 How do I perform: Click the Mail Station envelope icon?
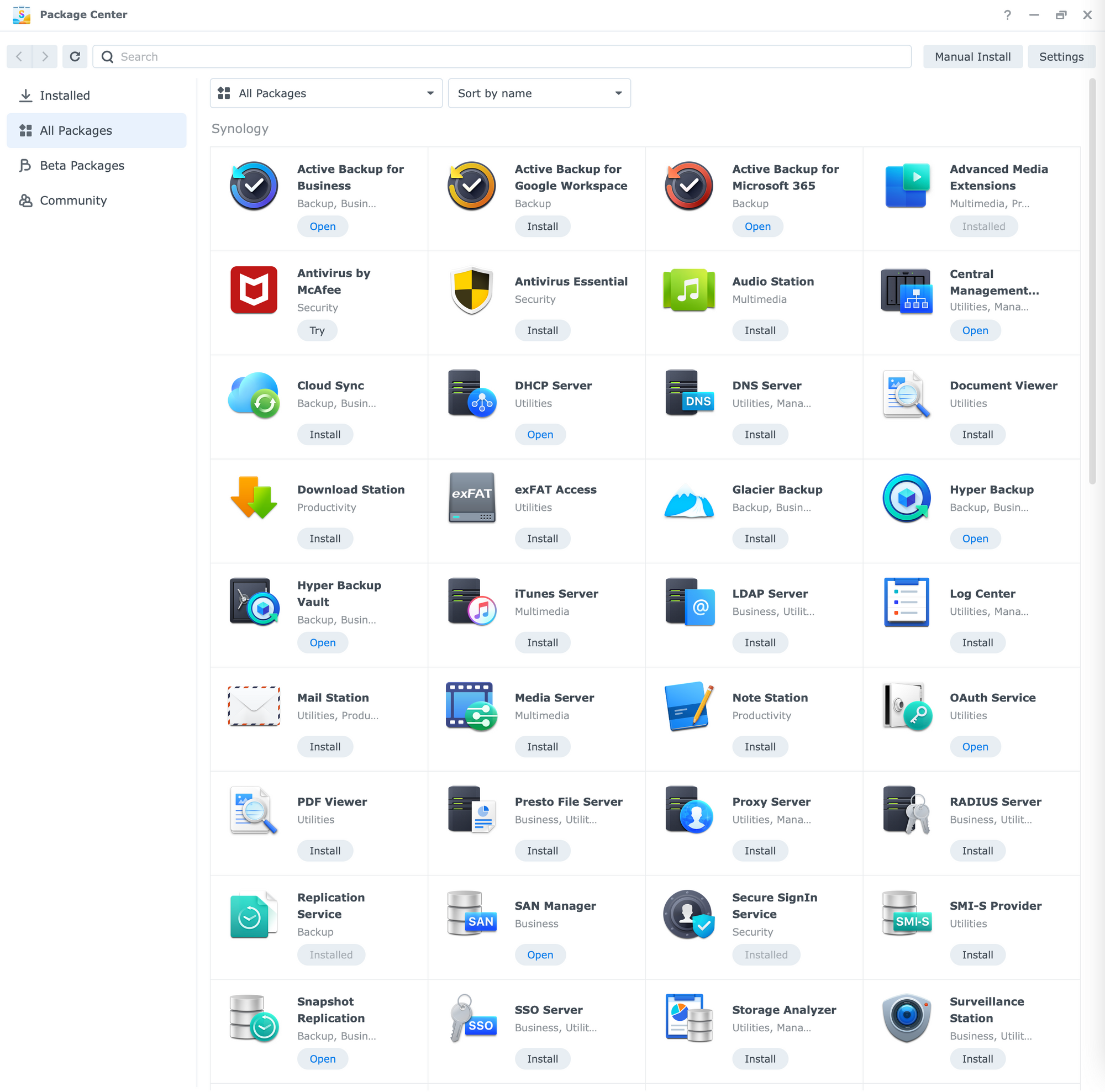[x=254, y=706]
